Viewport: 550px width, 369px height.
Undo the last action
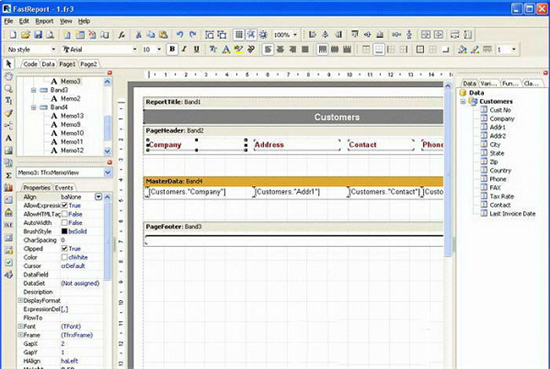tap(180, 35)
